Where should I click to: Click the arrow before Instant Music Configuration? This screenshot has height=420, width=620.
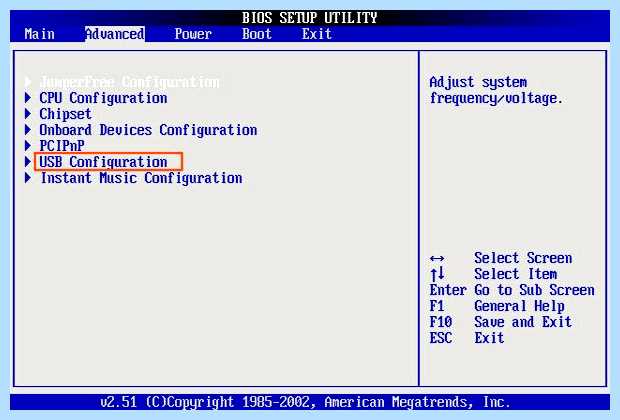tap(28, 178)
